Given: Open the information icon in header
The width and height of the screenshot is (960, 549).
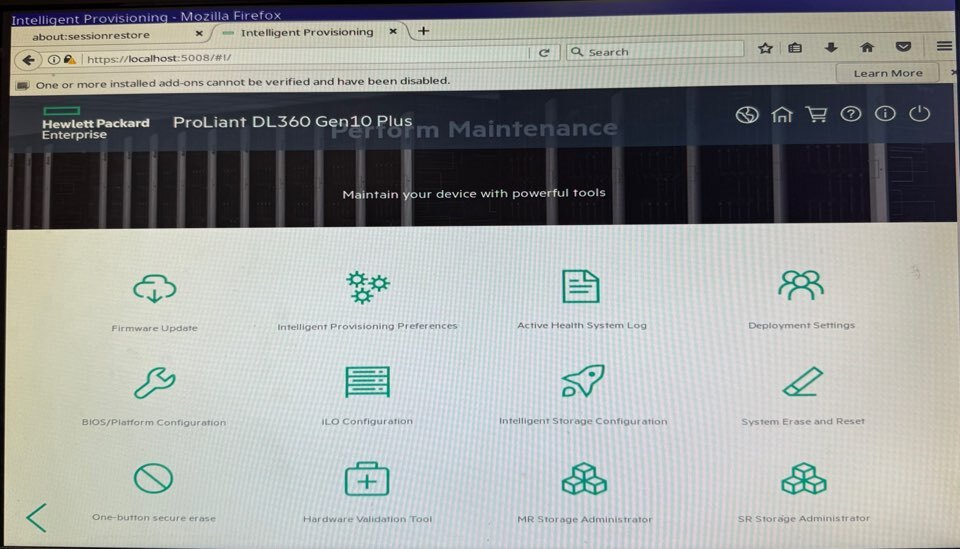Looking at the screenshot, I should click(885, 113).
